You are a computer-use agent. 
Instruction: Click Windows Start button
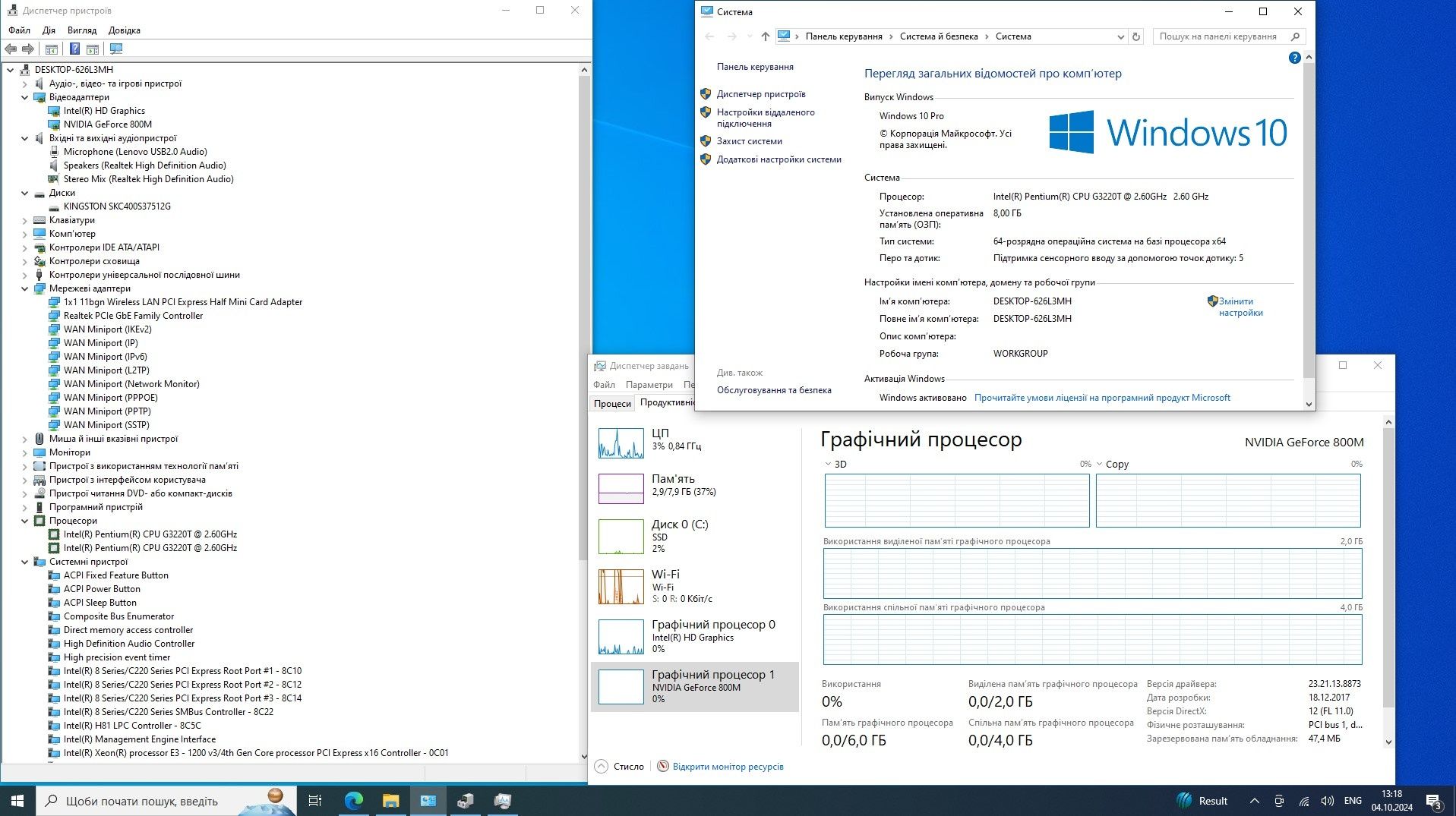(17, 801)
